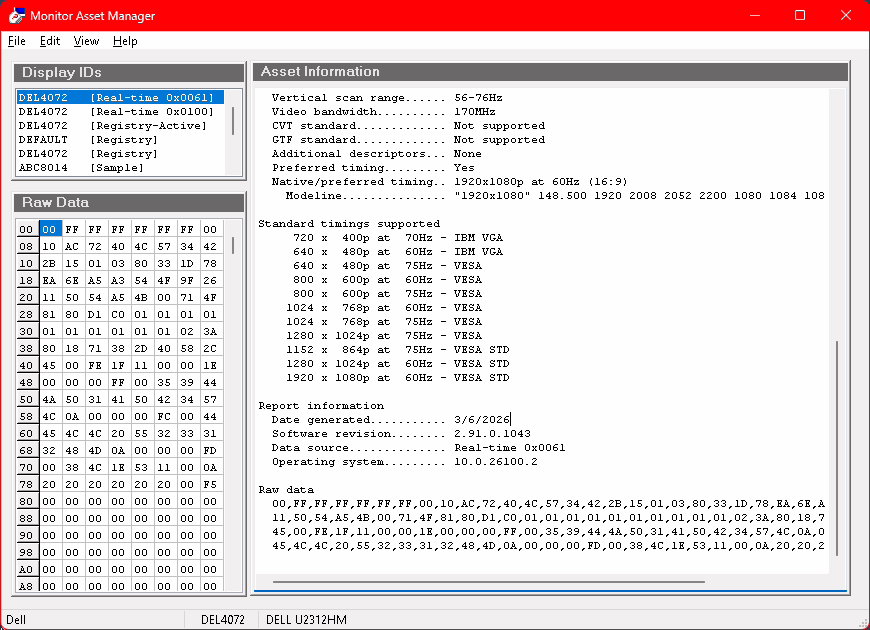
Task: Open the Edit menu
Action: (x=50, y=41)
